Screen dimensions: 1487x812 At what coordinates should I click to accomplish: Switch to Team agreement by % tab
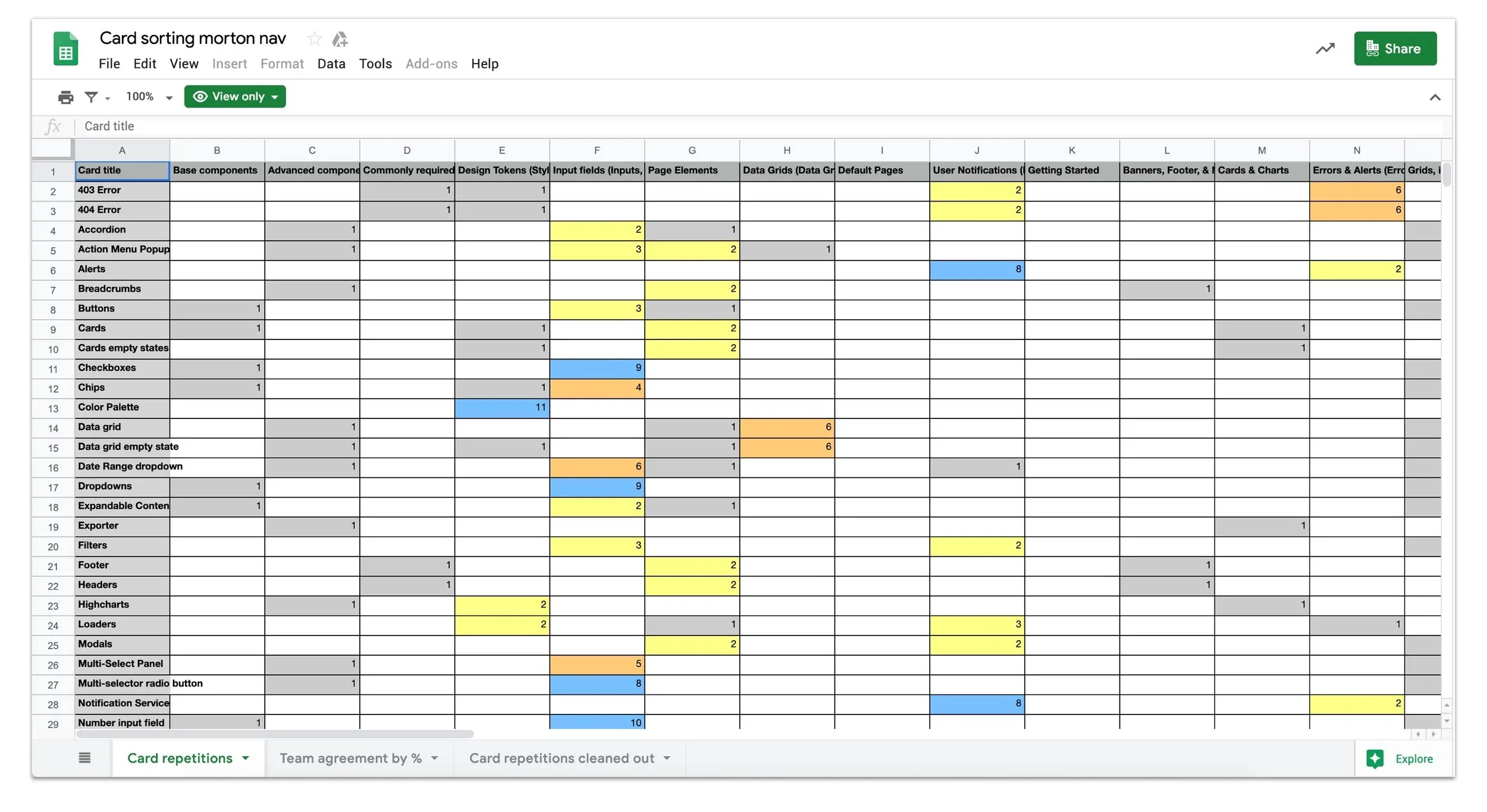(x=350, y=759)
